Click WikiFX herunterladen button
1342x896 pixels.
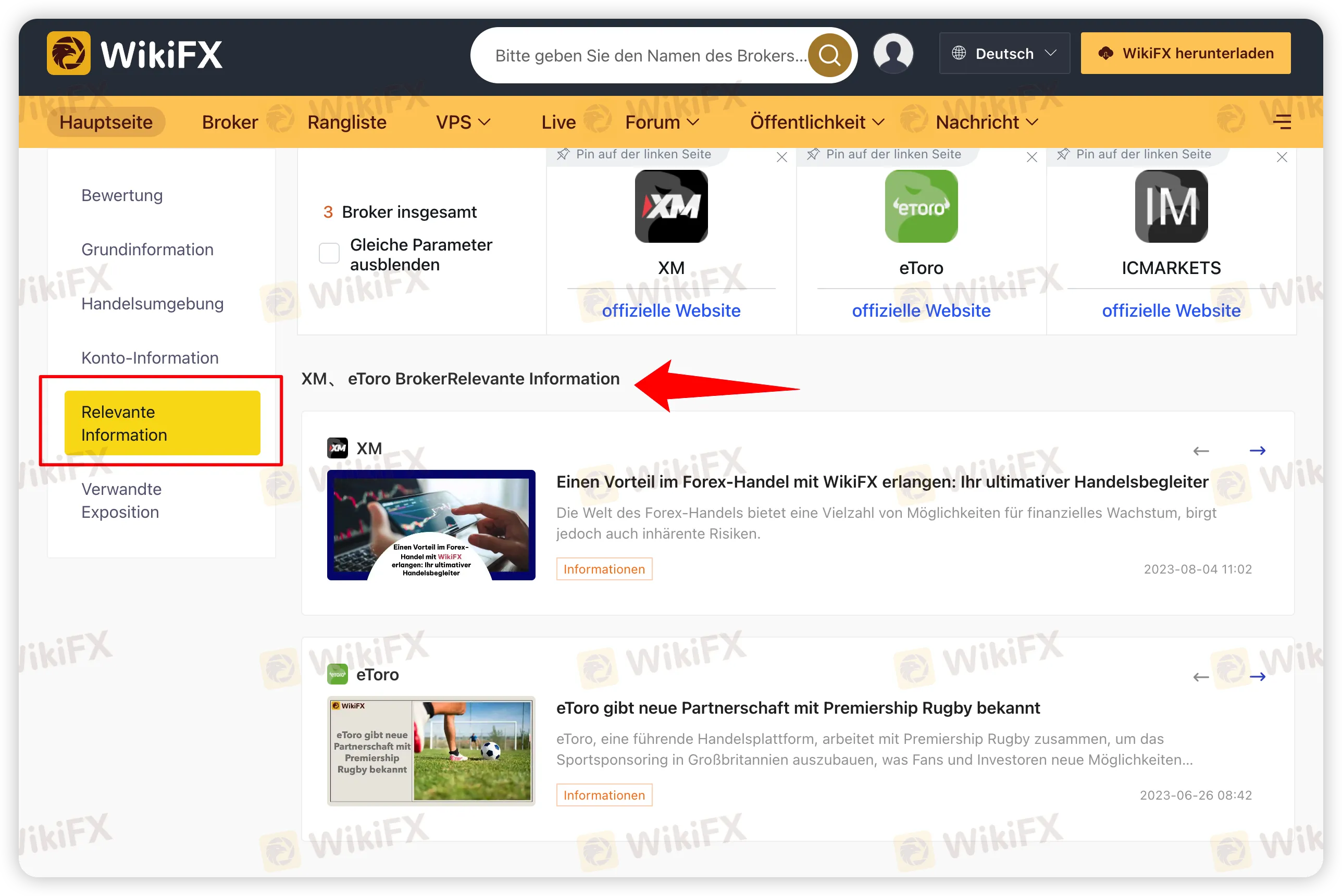pyautogui.click(x=1185, y=53)
